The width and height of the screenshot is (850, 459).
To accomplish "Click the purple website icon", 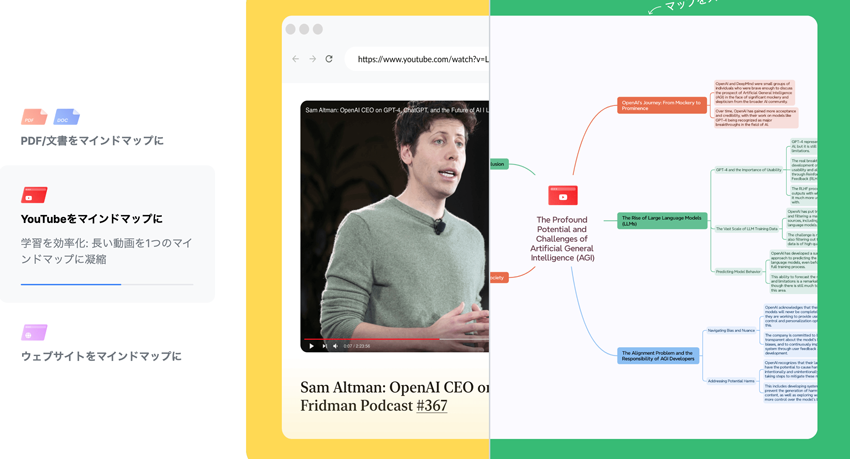I will 34,332.
